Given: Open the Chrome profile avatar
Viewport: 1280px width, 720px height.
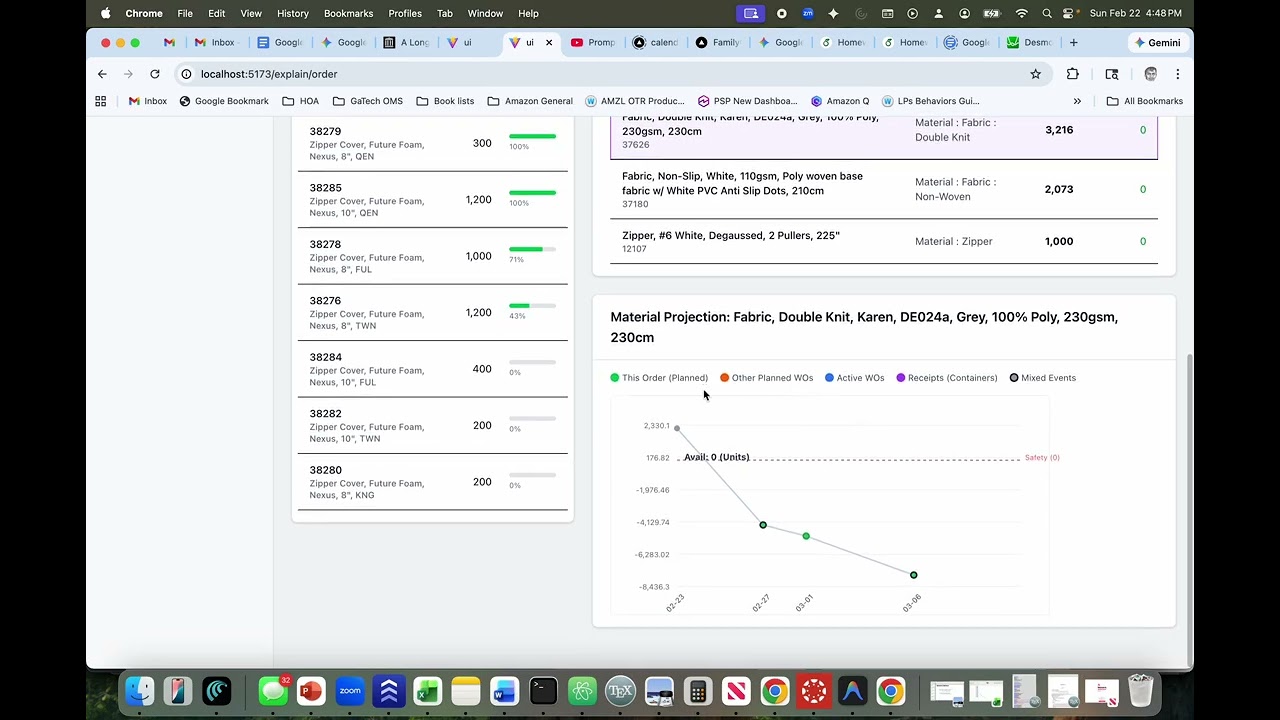Looking at the screenshot, I should click(x=1151, y=74).
